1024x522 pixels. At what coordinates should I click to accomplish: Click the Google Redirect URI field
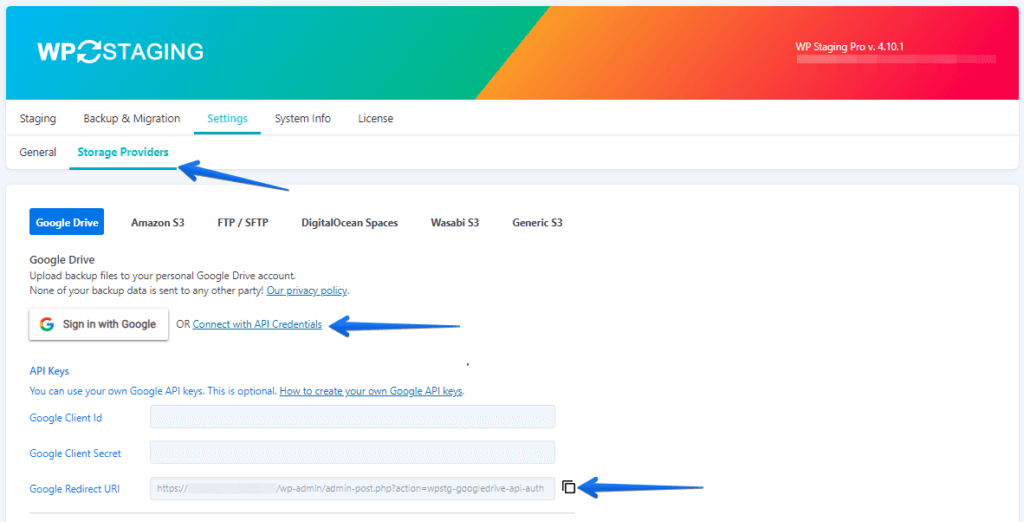(x=353, y=488)
